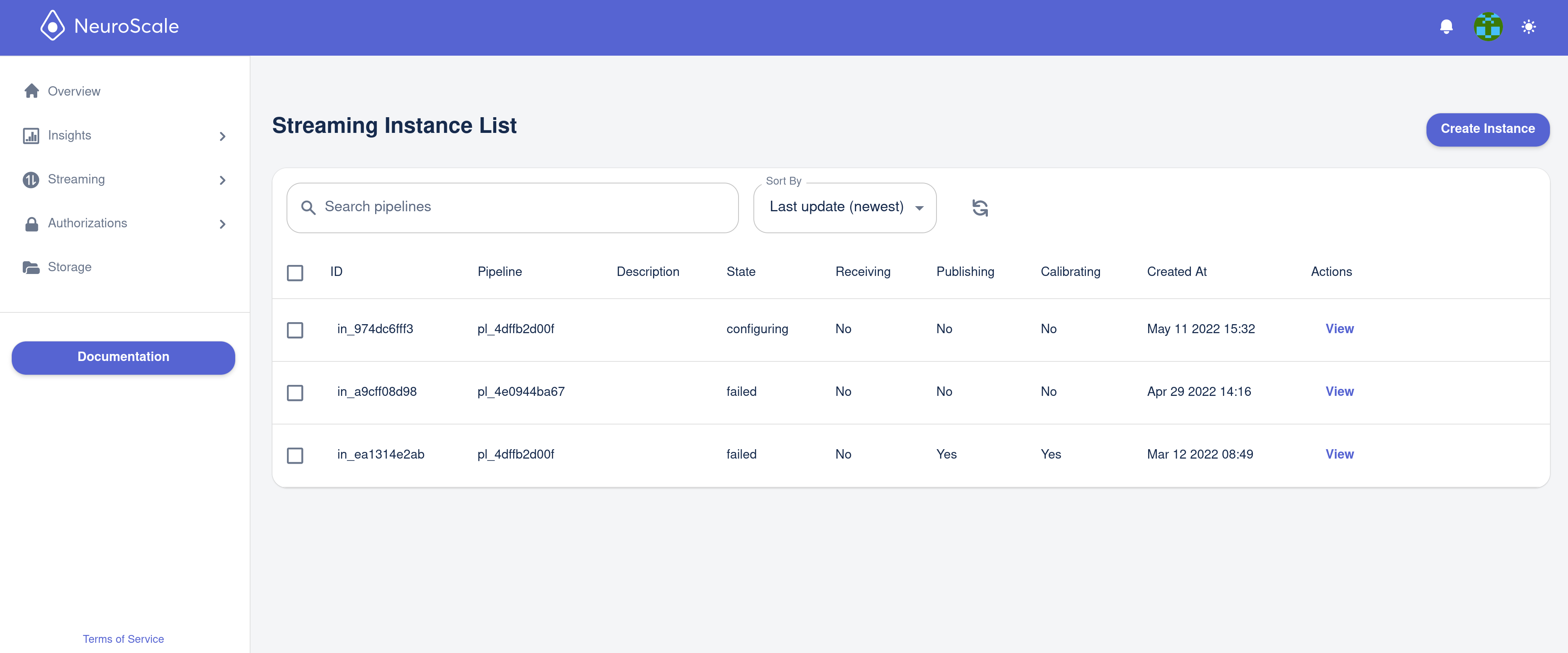
Task: Open the notifications bell
Action: click(x=1446, y=27)
